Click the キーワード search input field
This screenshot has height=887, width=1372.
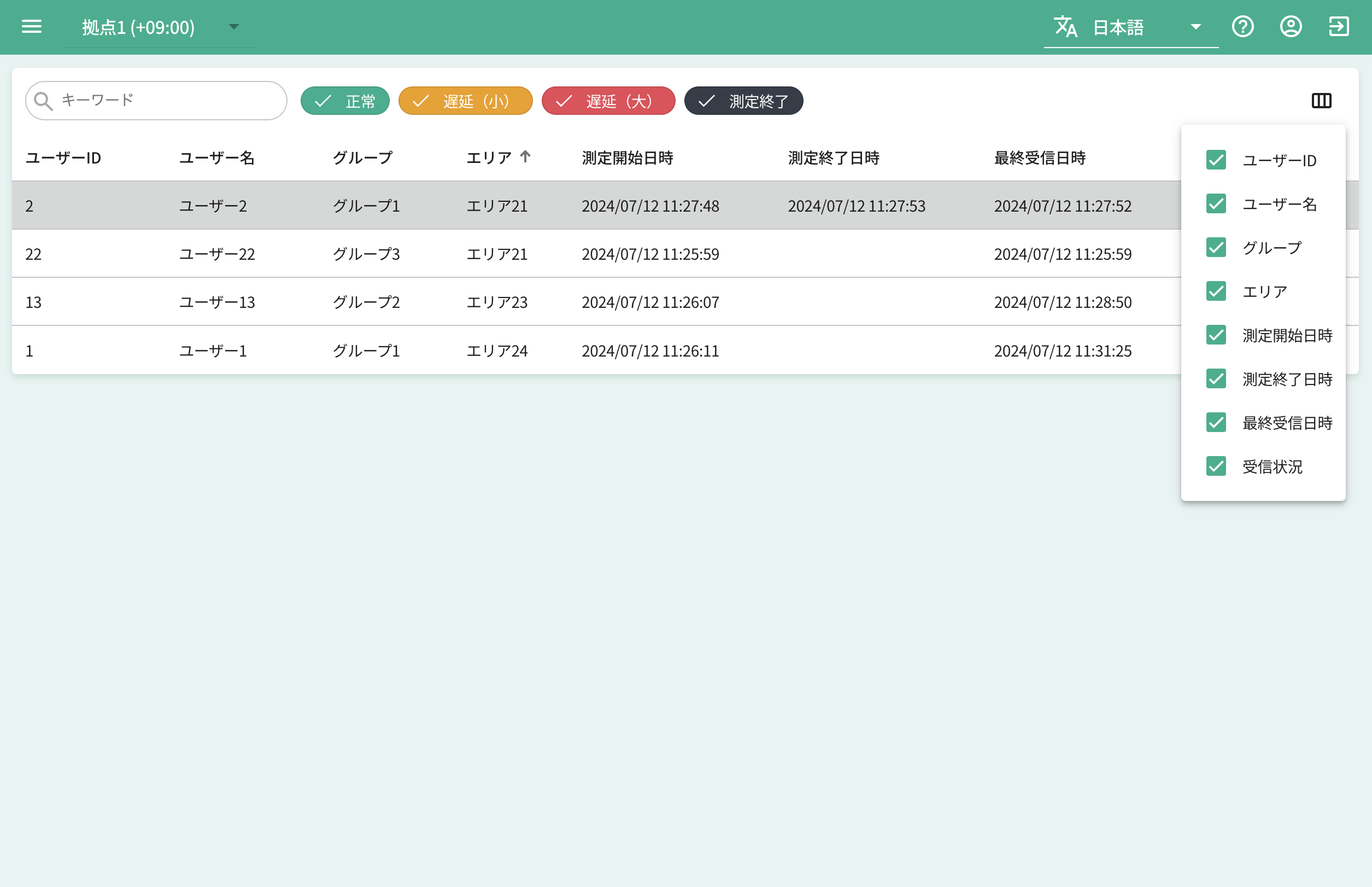(167, 101)
